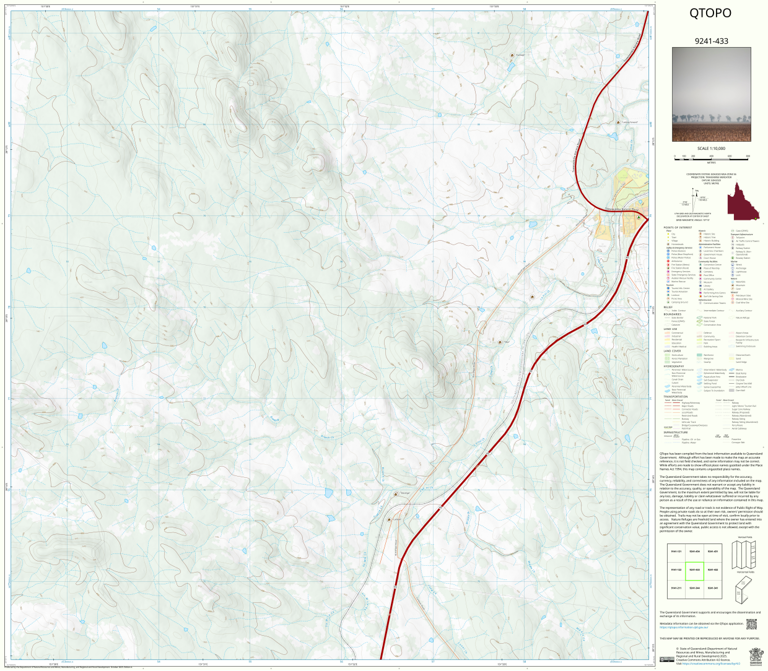Click the green highlighted centre cell in the adjoining sheets index
Image resolution: width=768 pixels, height=671 pixels.
[694, 571]
